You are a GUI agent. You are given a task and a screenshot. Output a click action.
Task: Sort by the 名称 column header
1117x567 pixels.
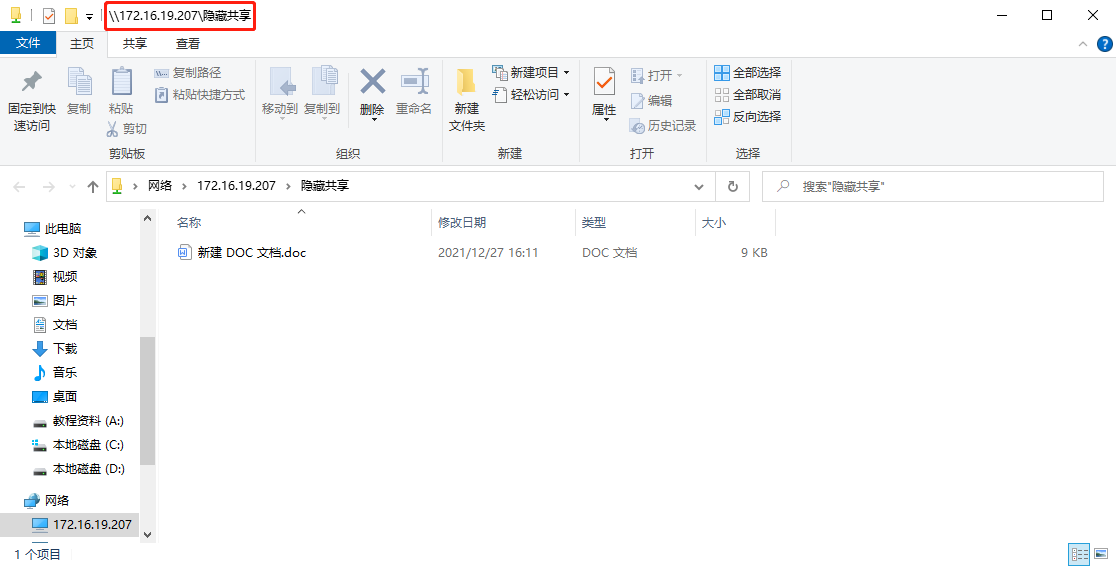click(189, 223)
